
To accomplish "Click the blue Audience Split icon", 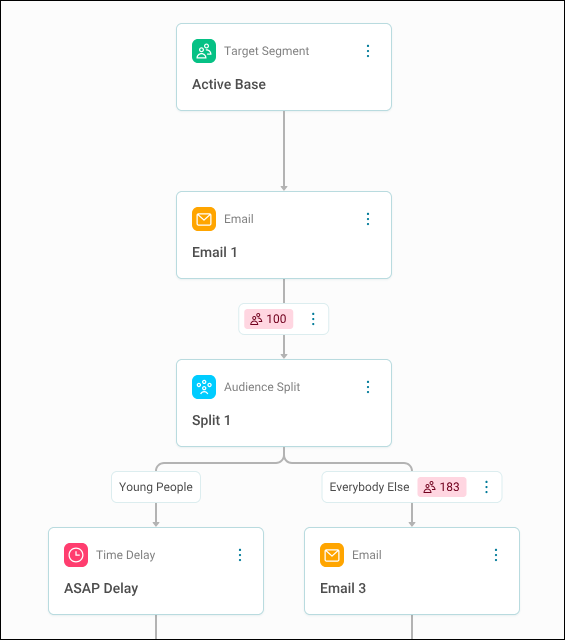I will tap(204, 387).
